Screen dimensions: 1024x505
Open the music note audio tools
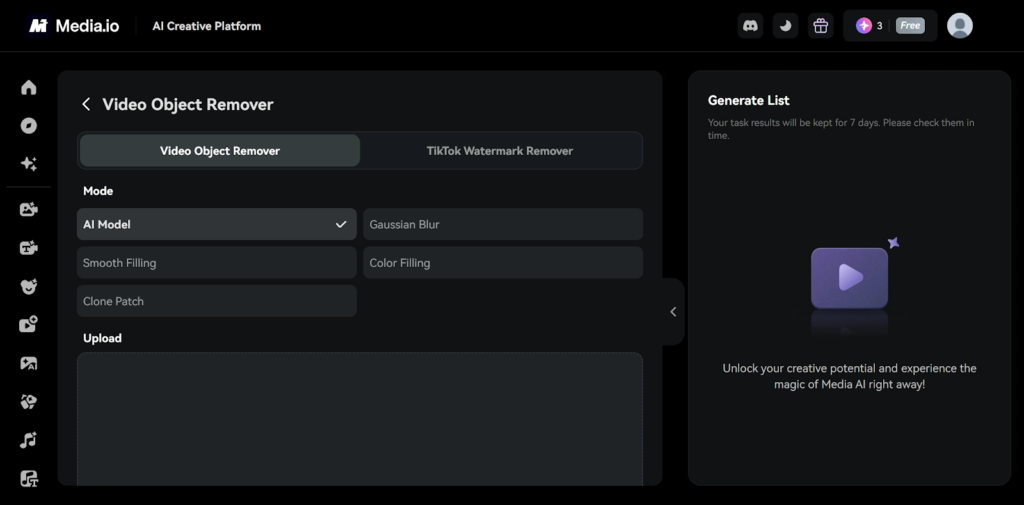tap(28, 440)
